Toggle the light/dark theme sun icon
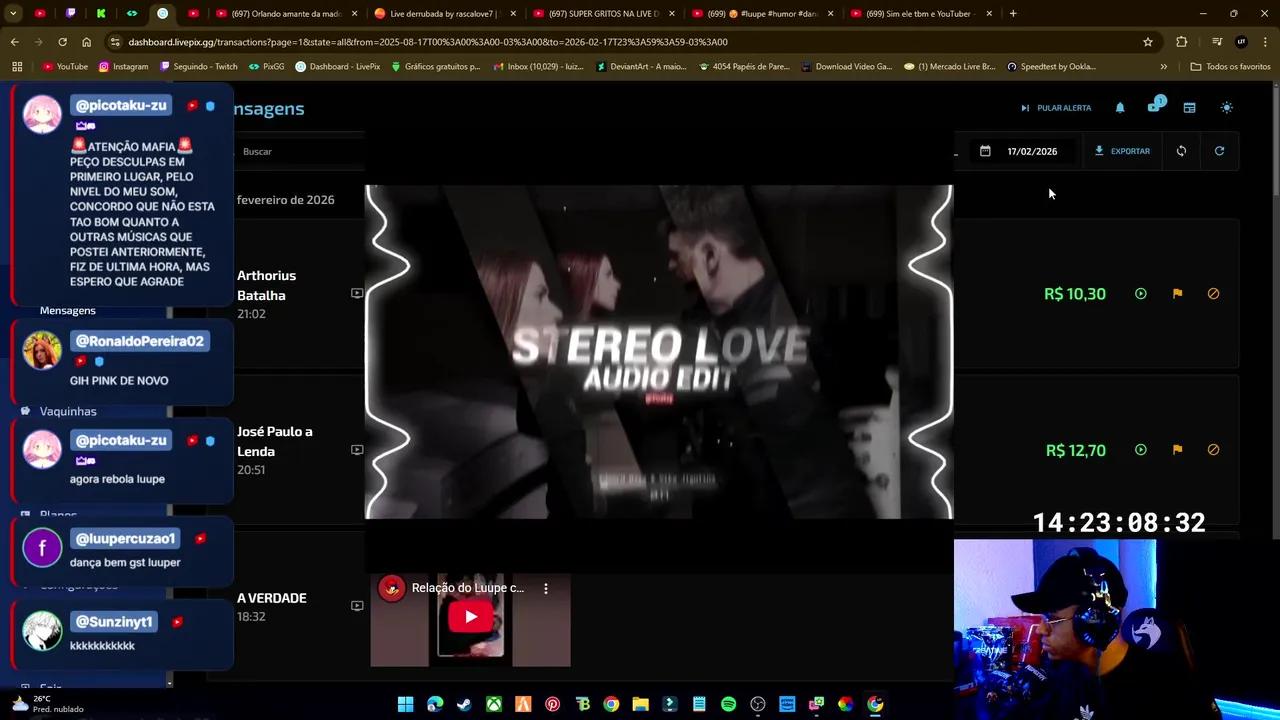1280x720 pixels. click(x=1227, y=108)
